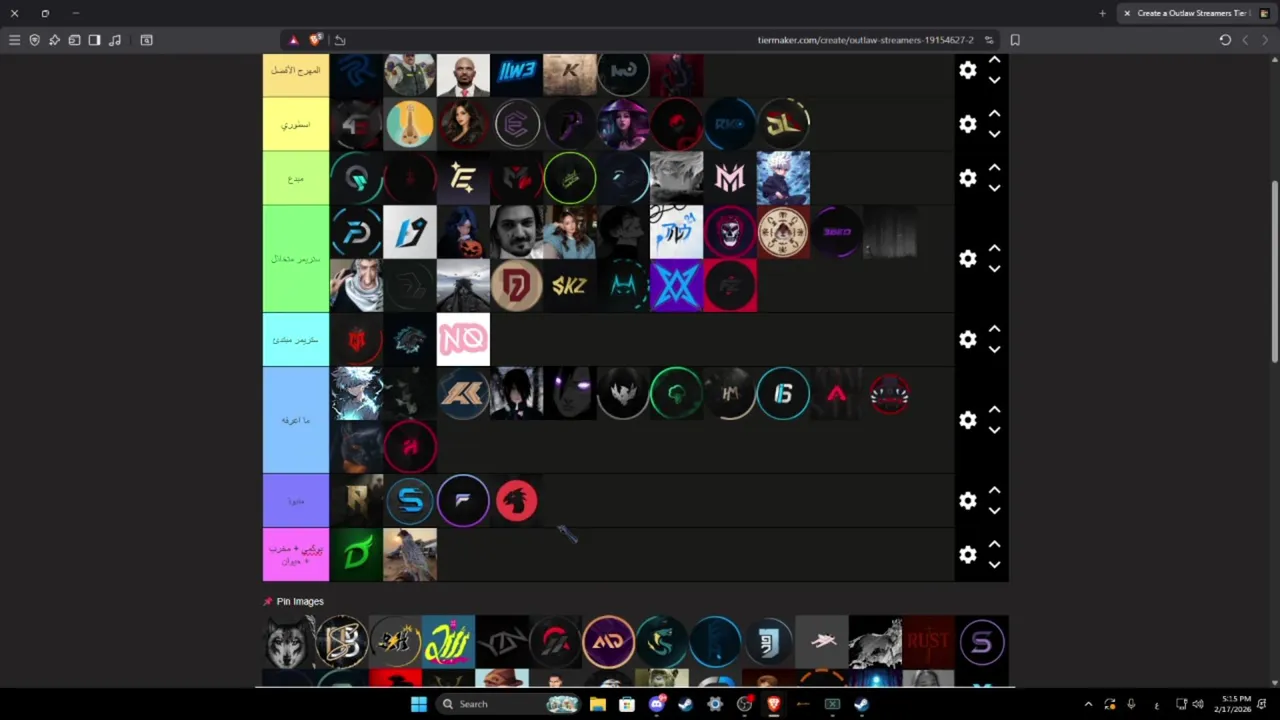Select the teal number 6 circle logo
This screenshot has width=1280, height=720.
coord(784,394)
